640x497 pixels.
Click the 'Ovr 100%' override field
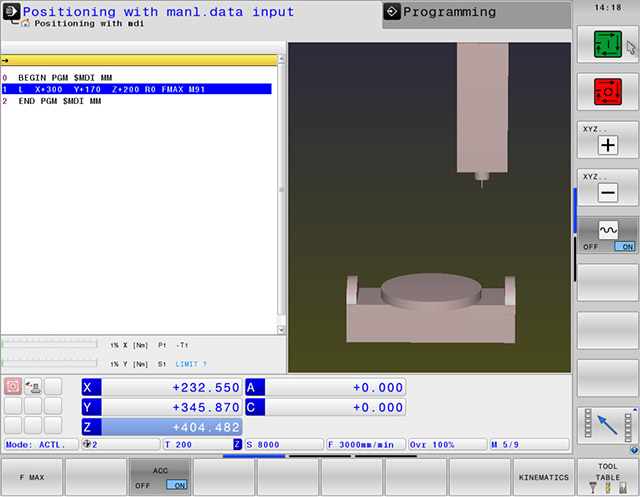pyautogui.click(x=448, y=444)
